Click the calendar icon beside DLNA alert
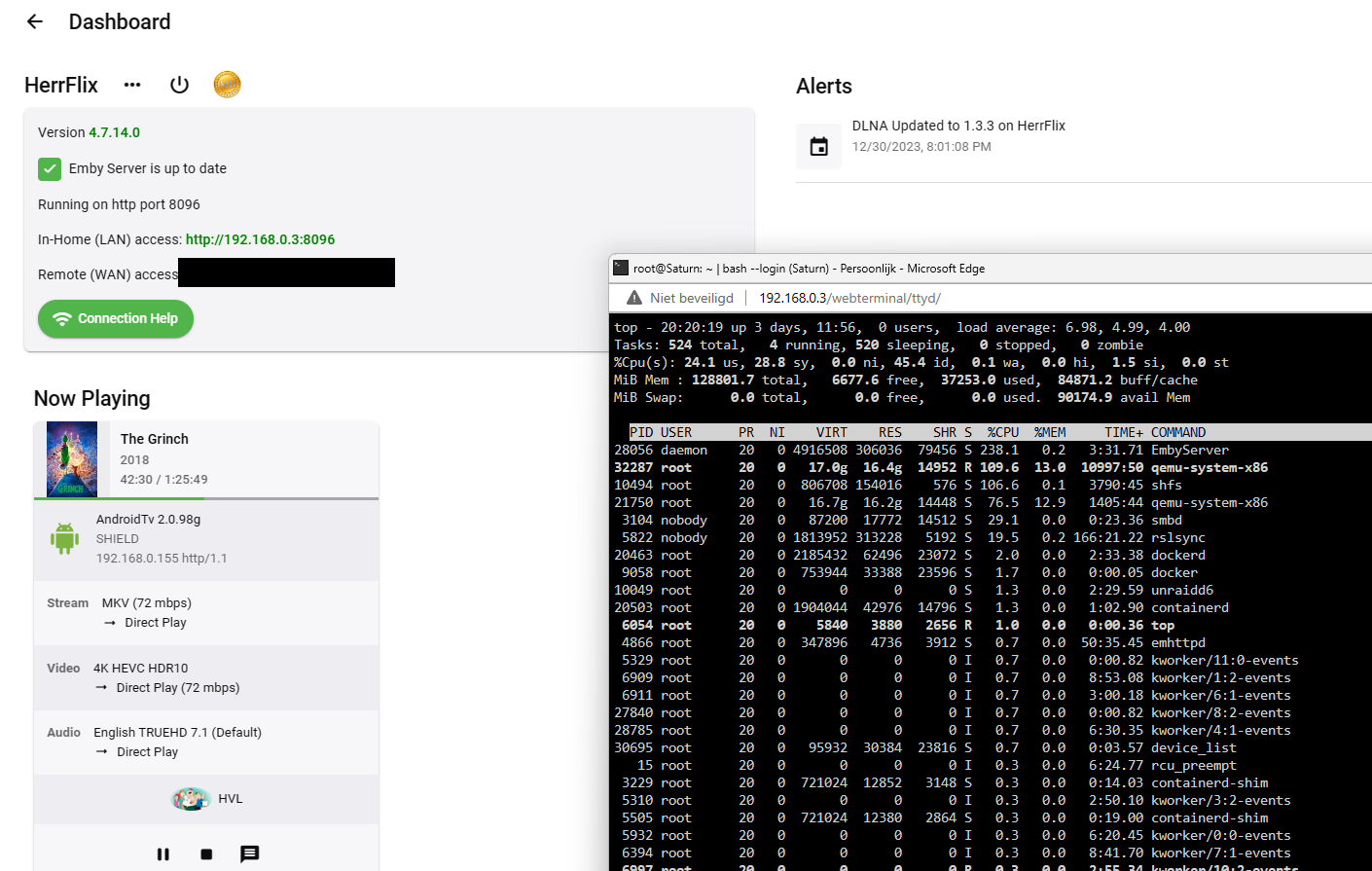 coord(819,147)
